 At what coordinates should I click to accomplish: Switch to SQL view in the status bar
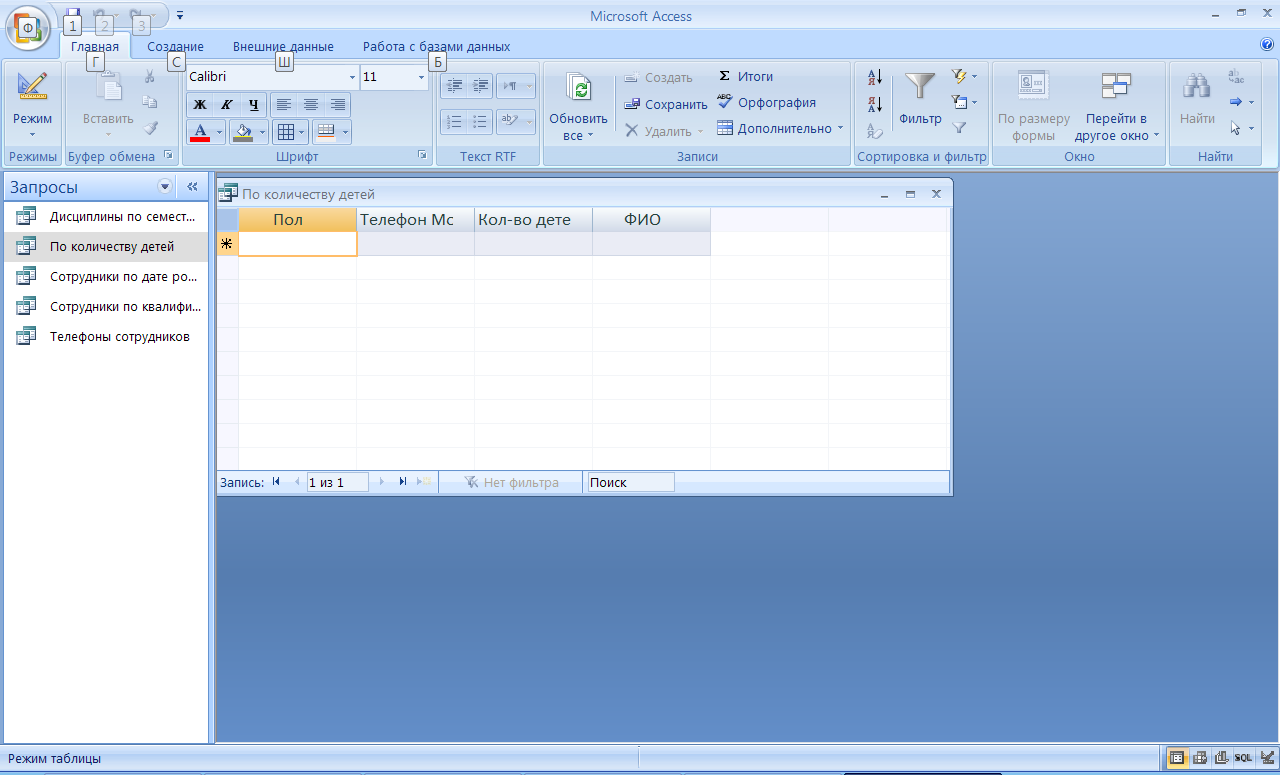[x=1243, y=758]
